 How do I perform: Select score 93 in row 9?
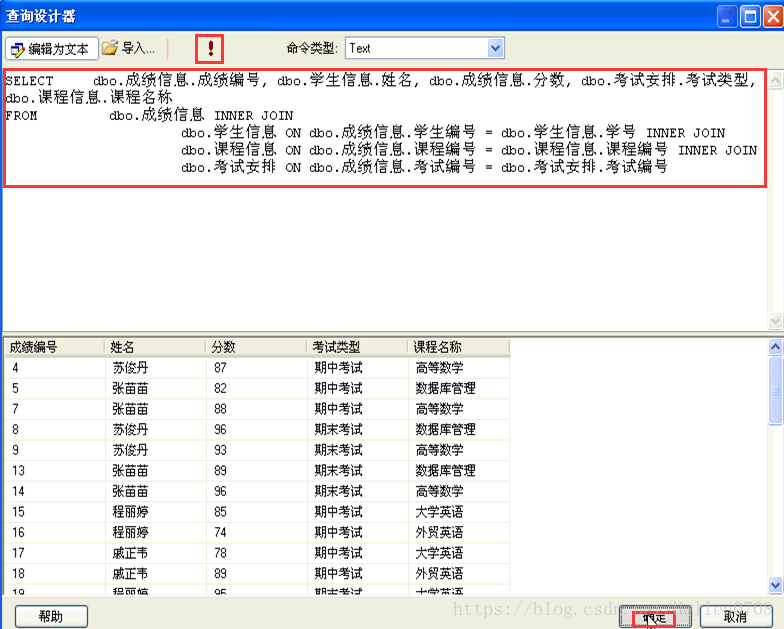(256, 450)
